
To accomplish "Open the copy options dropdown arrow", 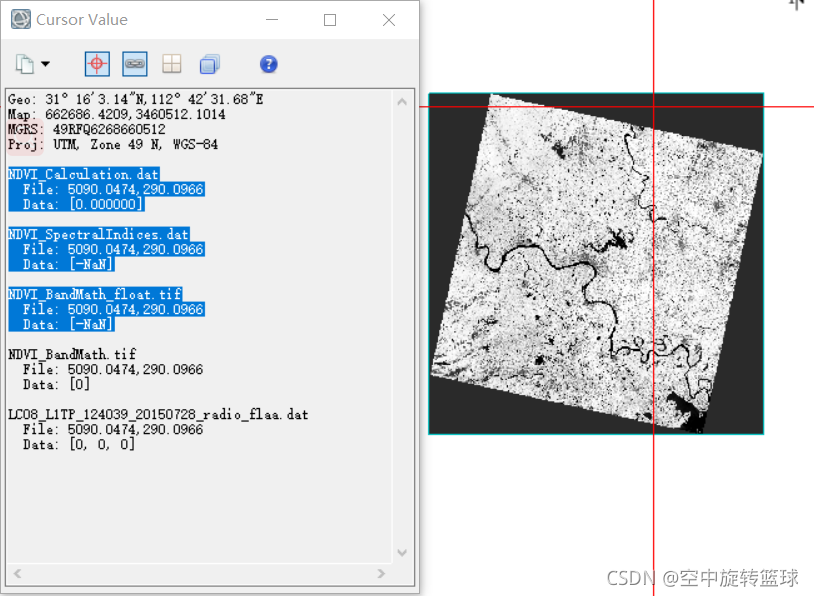I will tap(46, 64).
